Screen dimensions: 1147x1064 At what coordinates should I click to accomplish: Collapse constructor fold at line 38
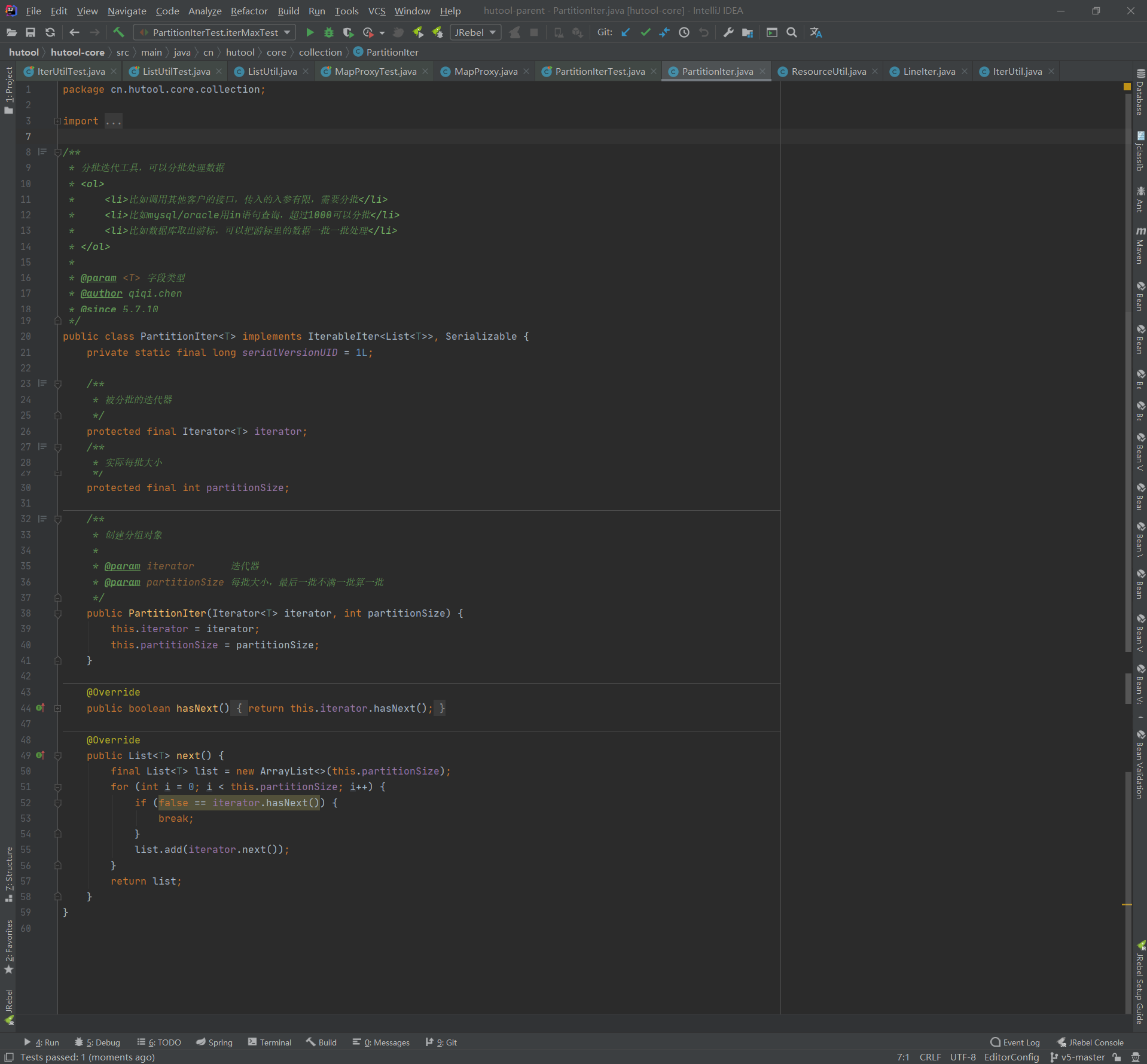click(58, 613)
